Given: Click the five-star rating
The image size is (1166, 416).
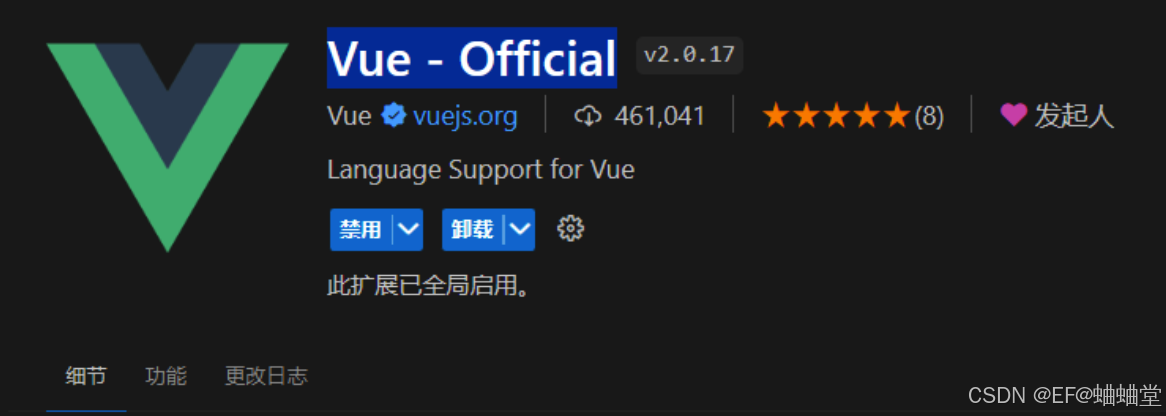Looking at the screenshot, I should [x=836, y=116].
